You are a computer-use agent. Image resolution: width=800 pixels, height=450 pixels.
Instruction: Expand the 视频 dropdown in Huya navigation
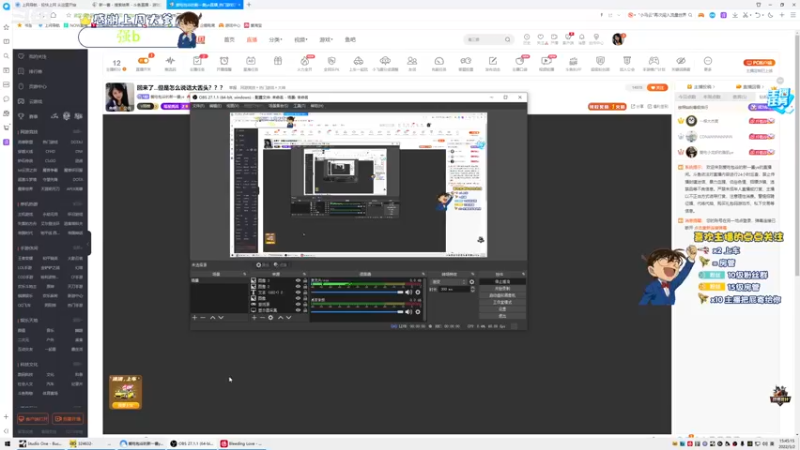tap(301, 39)
